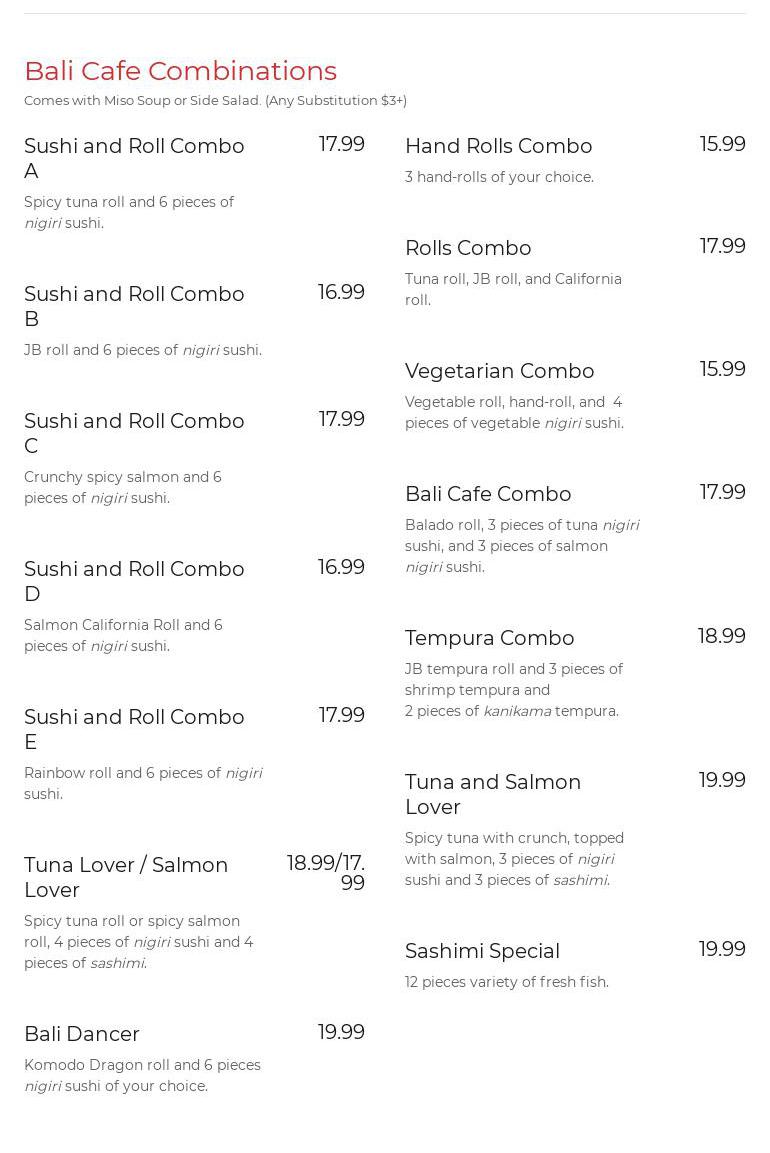Click the 18.99 price for Tempura Combo
The width and height of the screenshot is (770, 1153).
721,636
